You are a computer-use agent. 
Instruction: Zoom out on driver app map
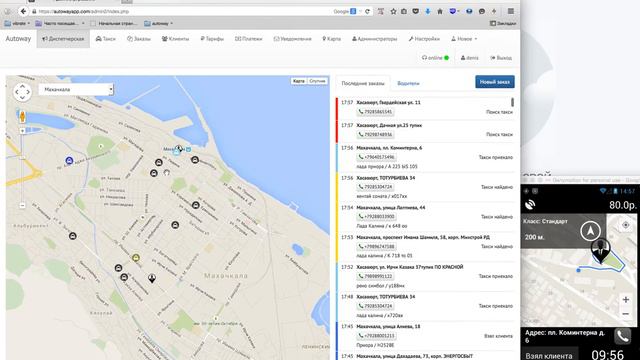pyautogui.click(x=625, y=314)
